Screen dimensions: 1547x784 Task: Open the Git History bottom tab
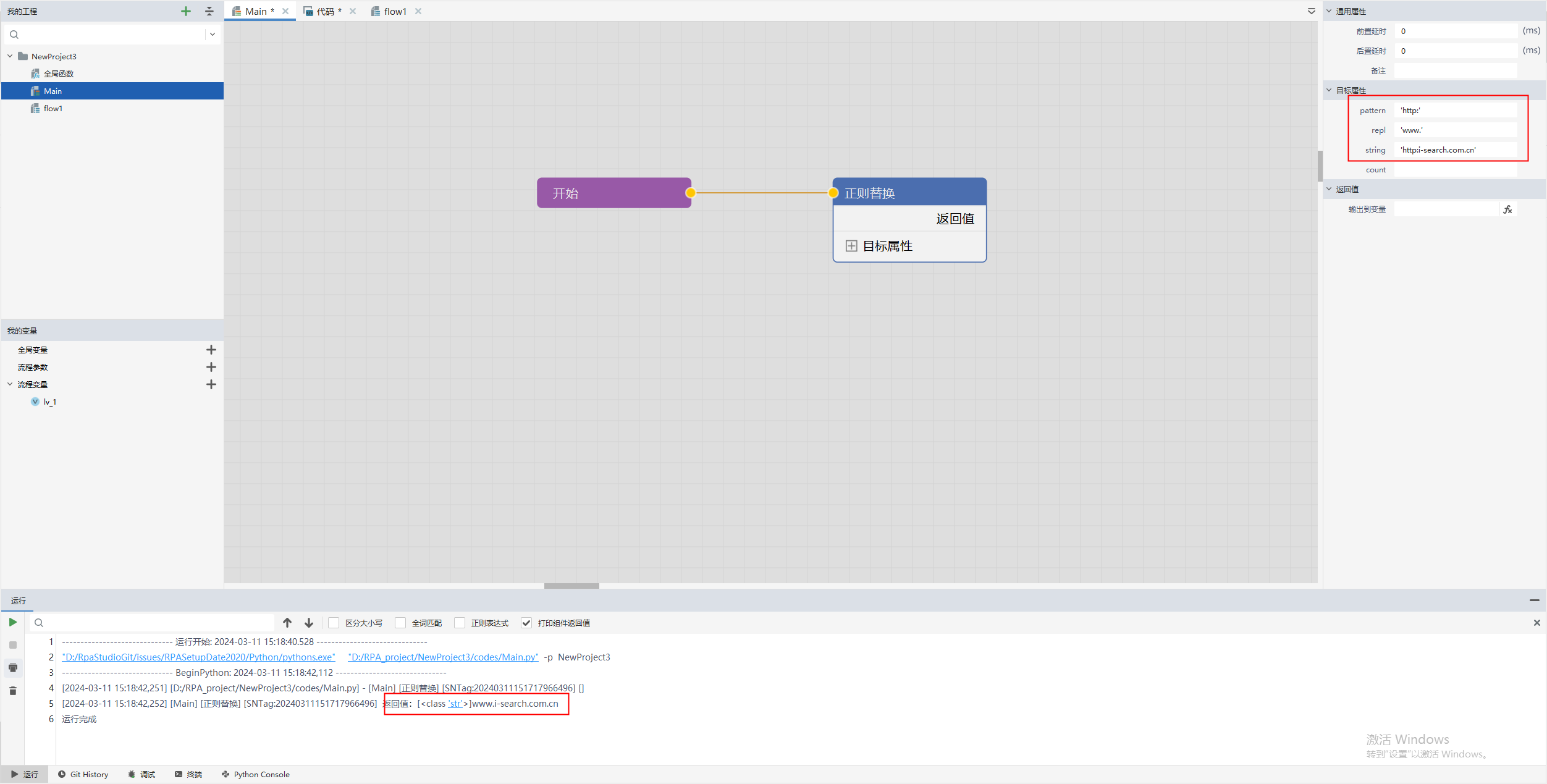click(83, 774)
